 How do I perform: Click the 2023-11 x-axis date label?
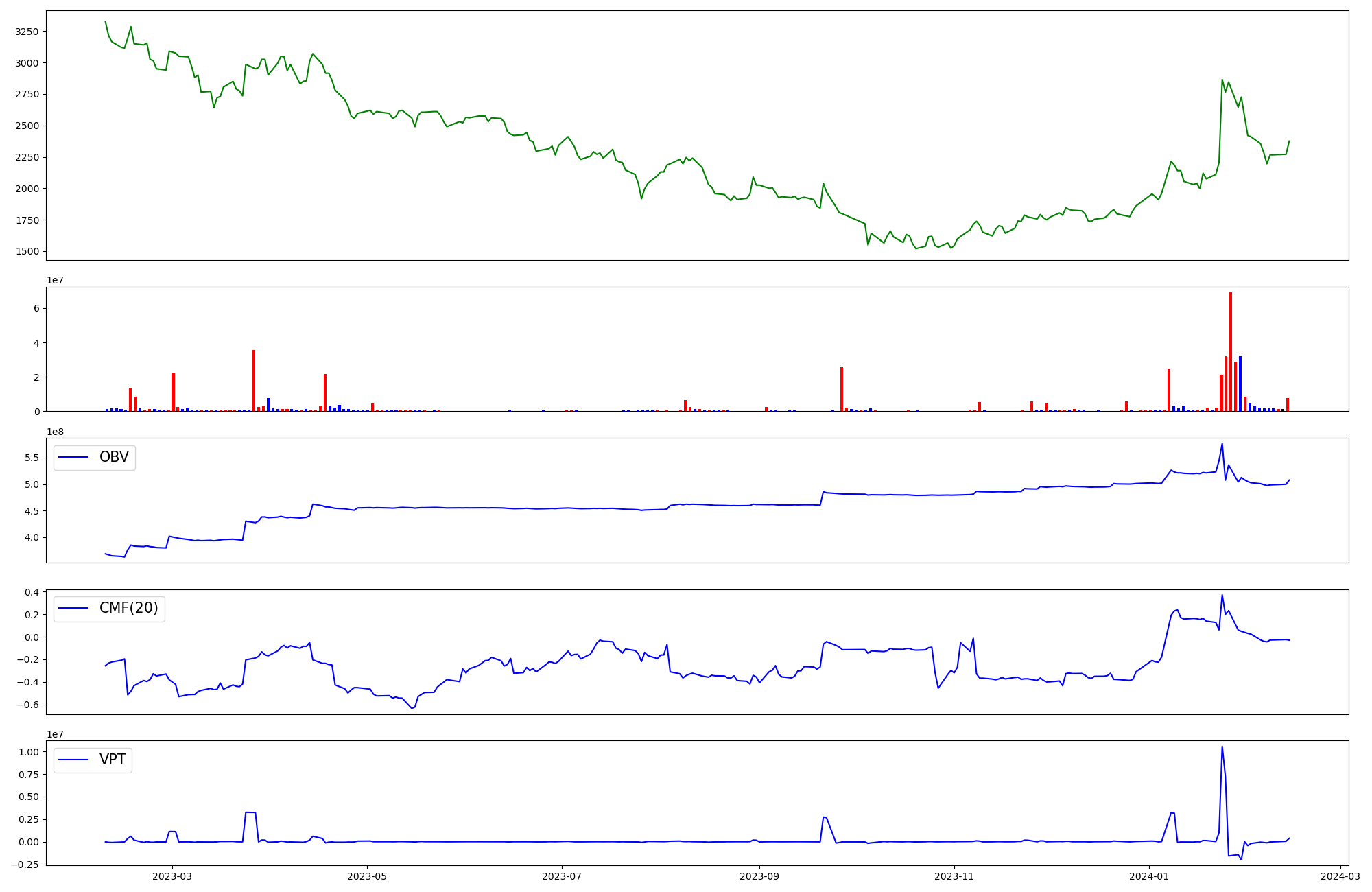pos(954,876)
